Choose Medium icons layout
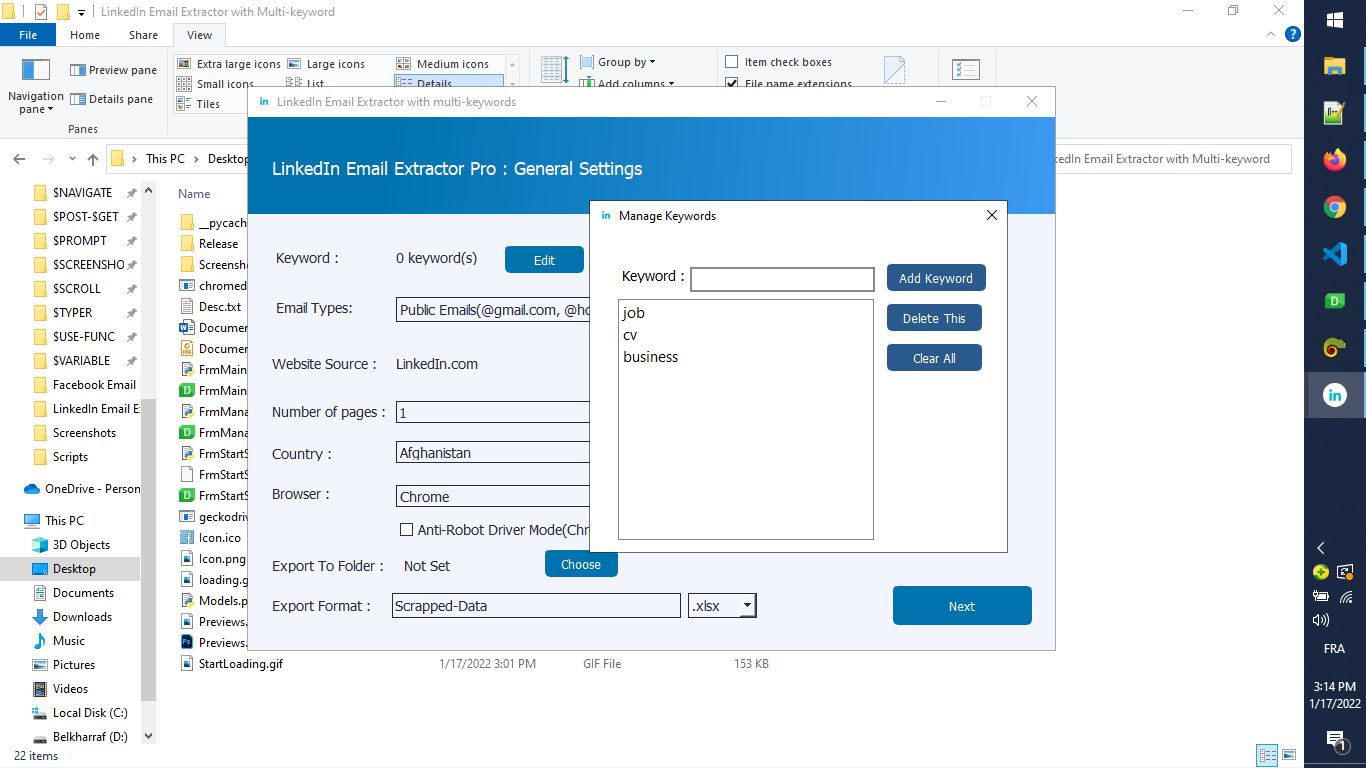 443,64
